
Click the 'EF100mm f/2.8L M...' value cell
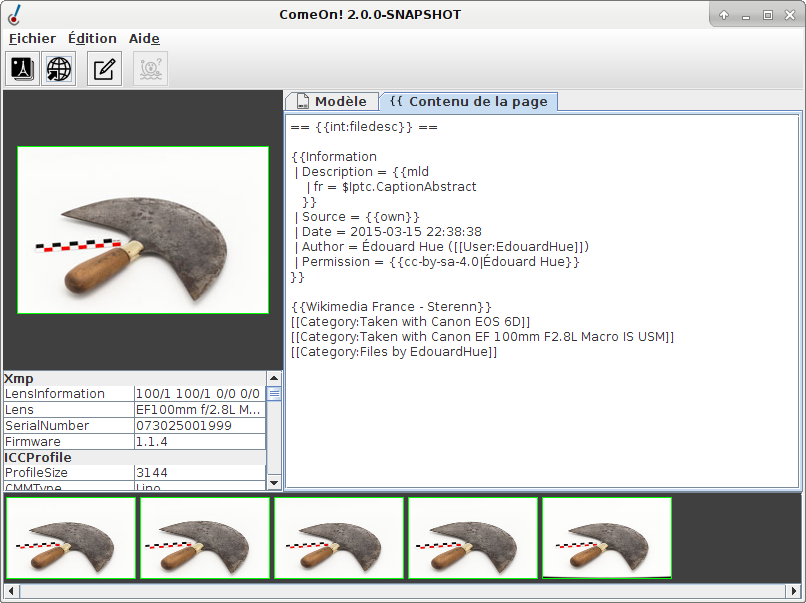pyautogui.click(x=200, y=410)
